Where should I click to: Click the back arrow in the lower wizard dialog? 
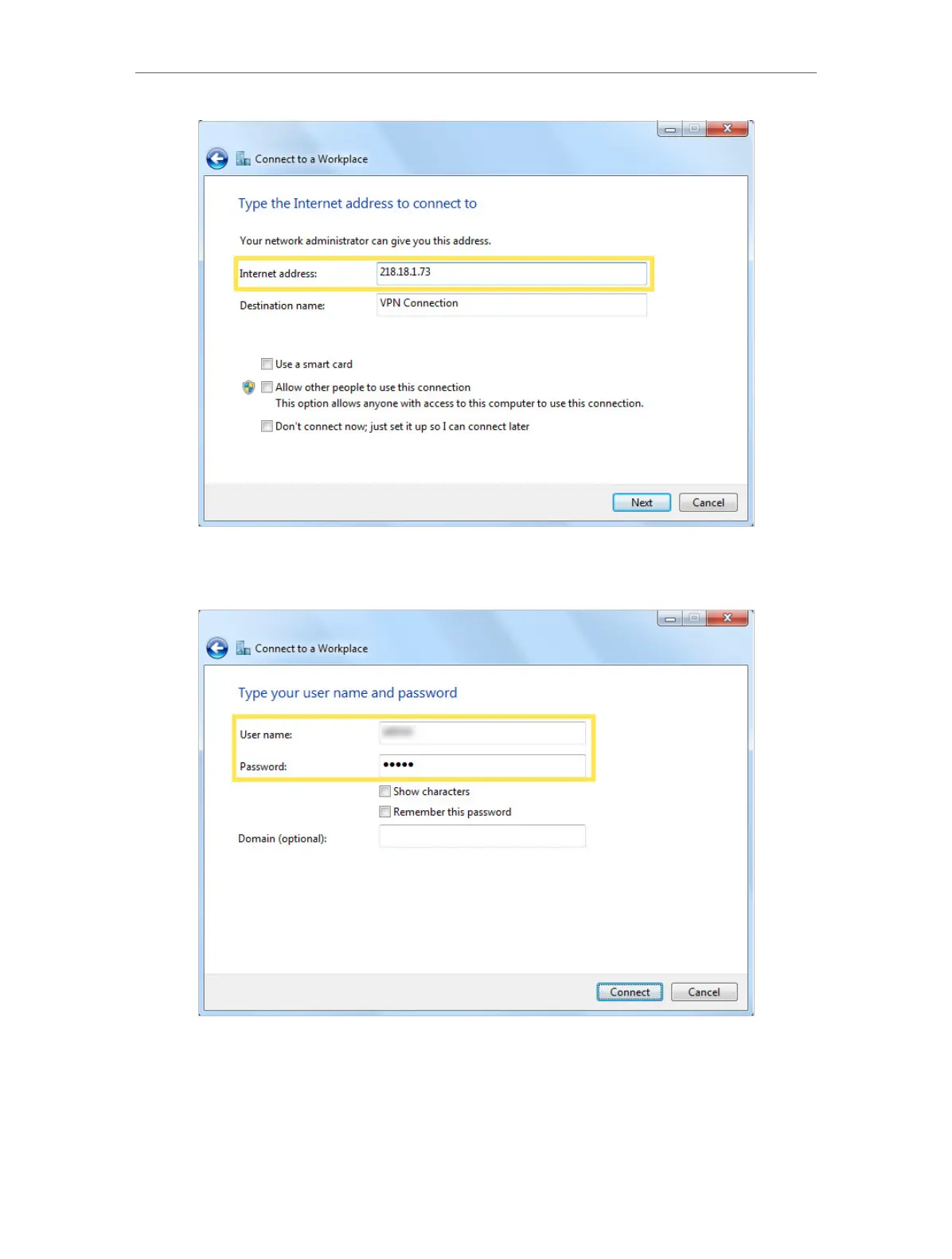coord(217,648)
